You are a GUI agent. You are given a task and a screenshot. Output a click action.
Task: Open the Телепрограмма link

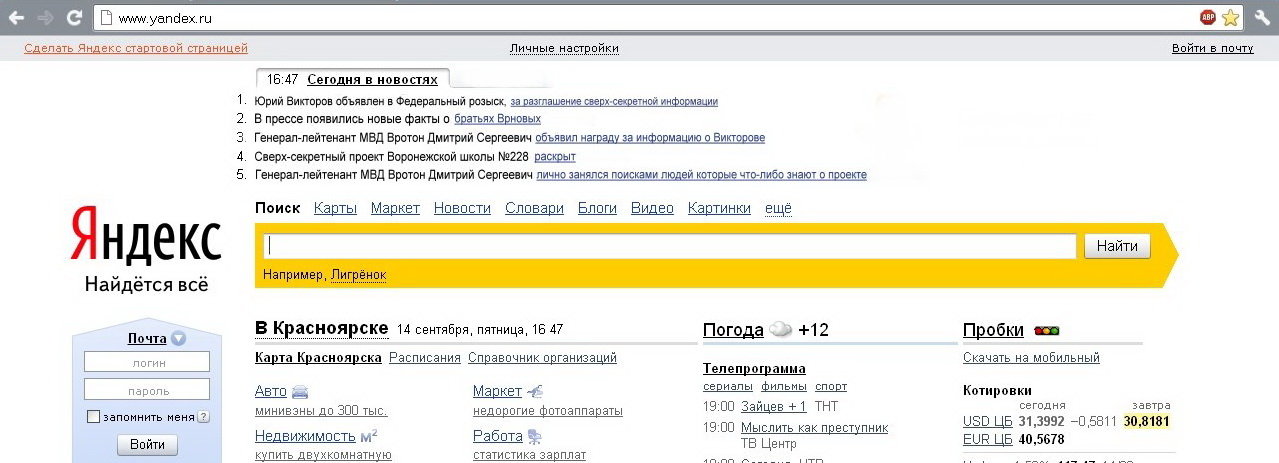coord(754,369)
